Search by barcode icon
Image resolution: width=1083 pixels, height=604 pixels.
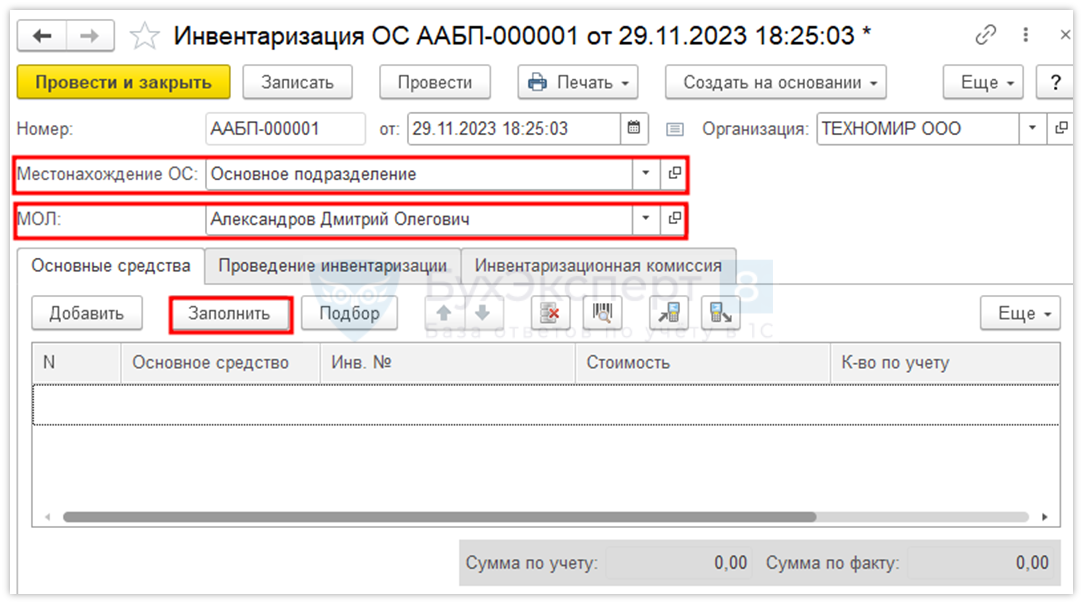pyautogui.click(x=602, y=313)
